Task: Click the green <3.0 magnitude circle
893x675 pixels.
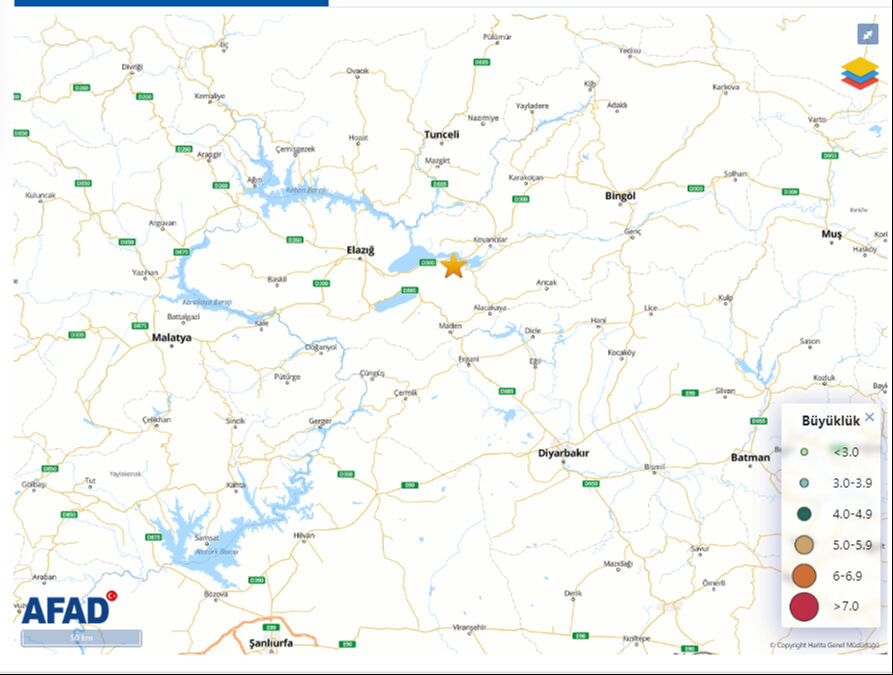Action: tap(804, 452)
